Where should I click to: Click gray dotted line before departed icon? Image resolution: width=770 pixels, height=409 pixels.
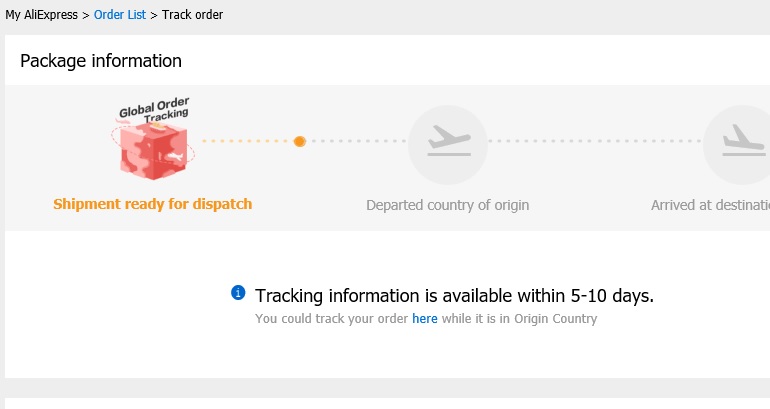358,141
